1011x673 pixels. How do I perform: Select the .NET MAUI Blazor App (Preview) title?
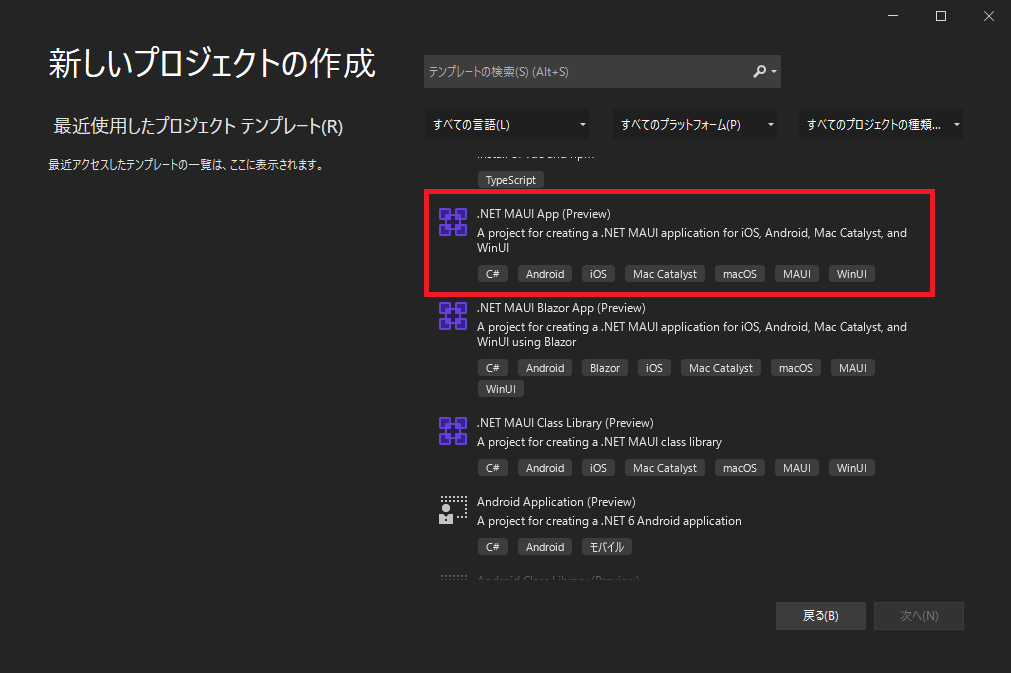click(561, 308)
